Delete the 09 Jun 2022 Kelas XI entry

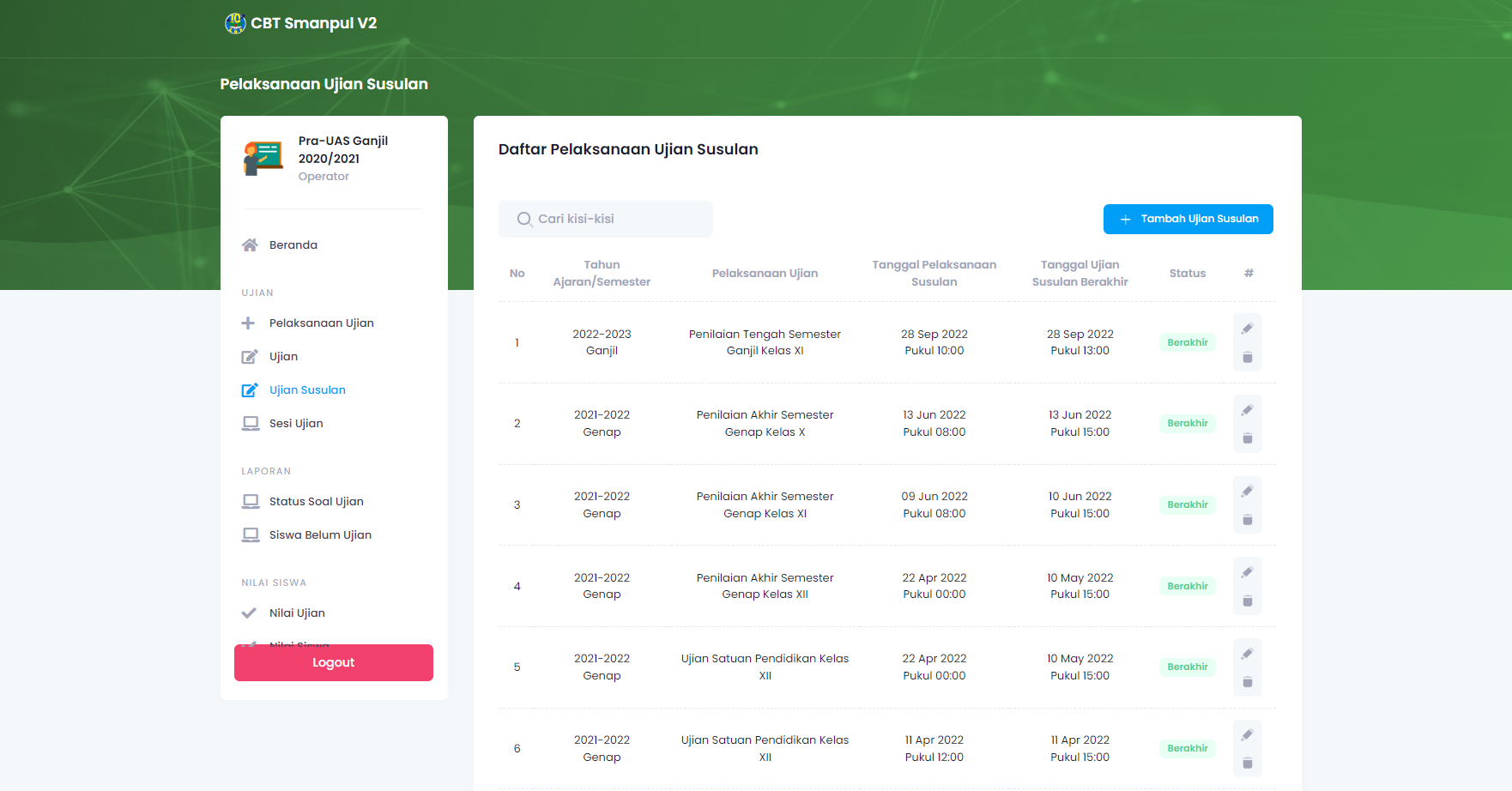click(1247, 520)
